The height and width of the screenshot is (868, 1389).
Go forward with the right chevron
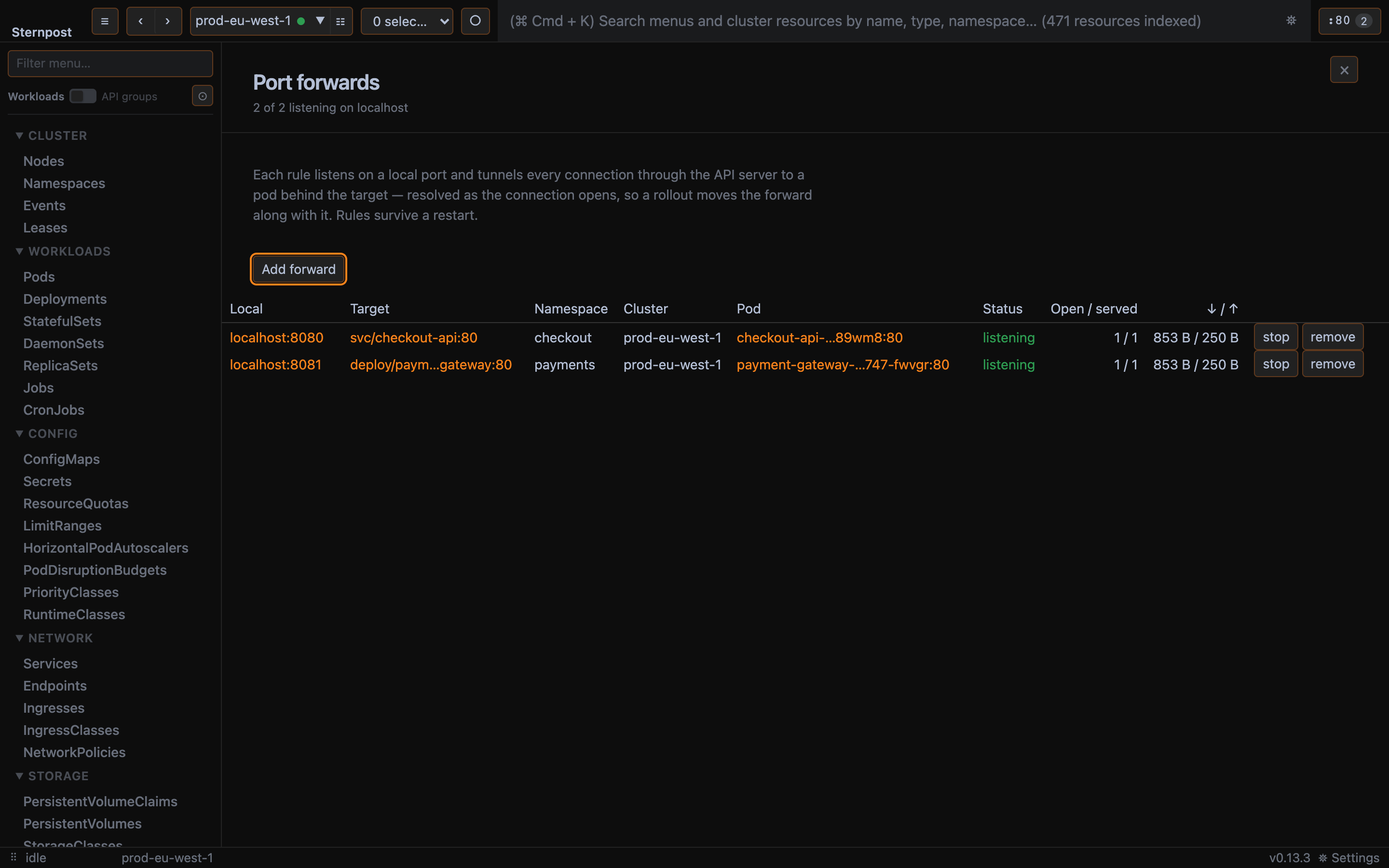pyautogui.click(x=168, y=21)
